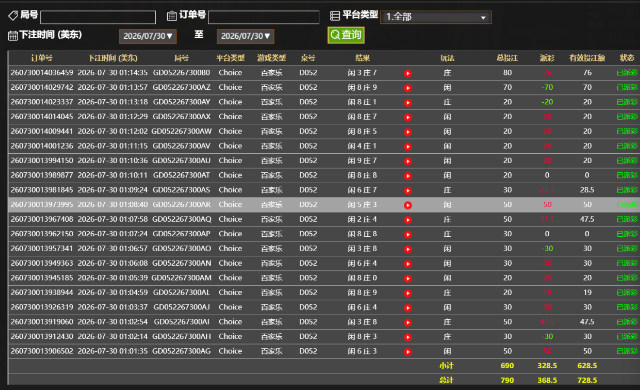Viewport: 640px width, 390px height.
Task: Click the 状态 column header
Action: [627, 58]
